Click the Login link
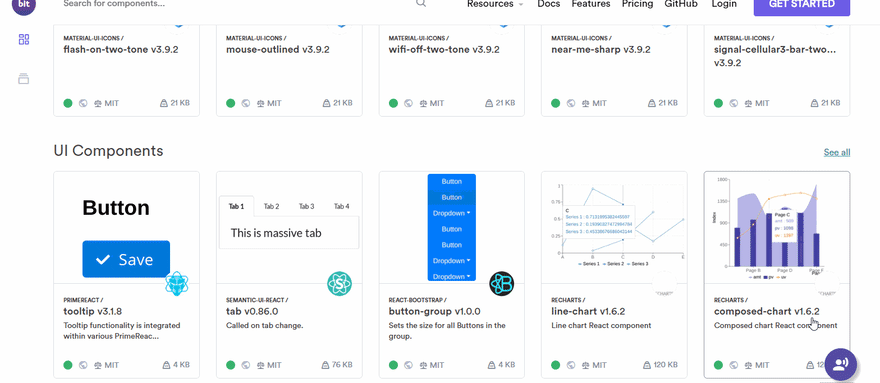 [724, 4]
